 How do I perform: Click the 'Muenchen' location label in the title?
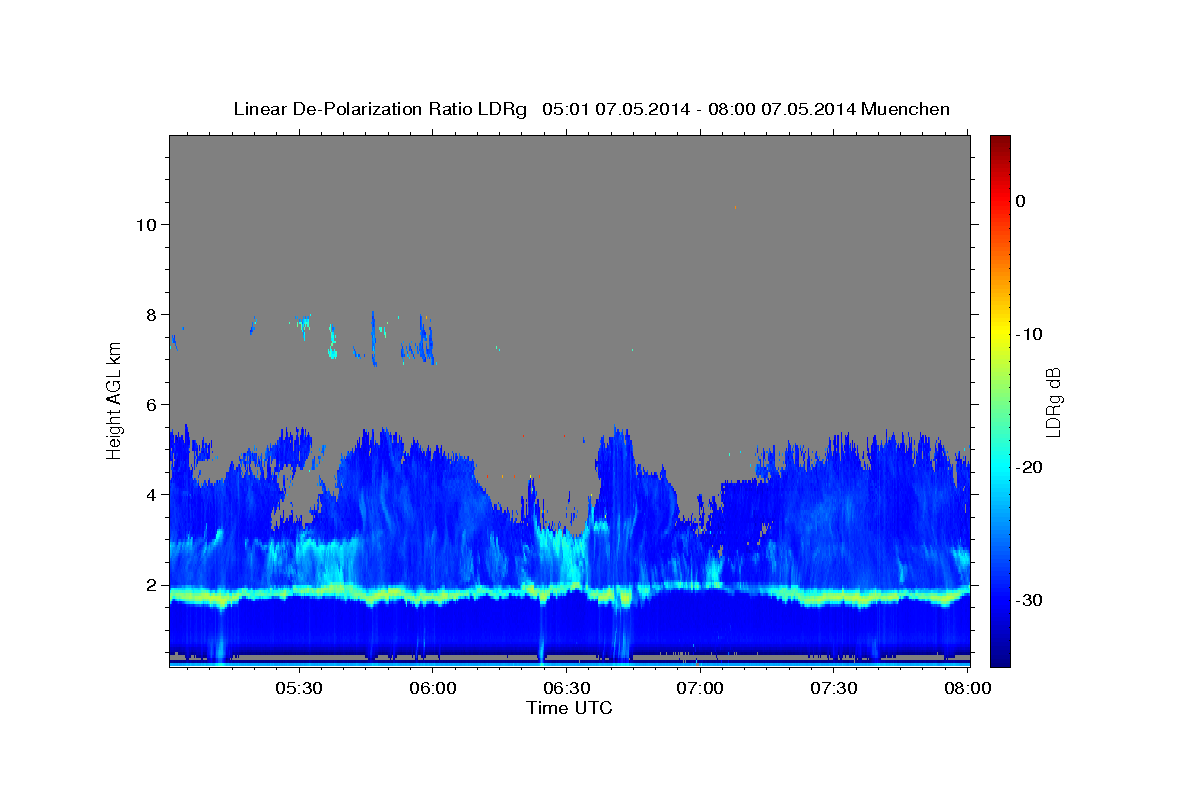pos(906,109)
